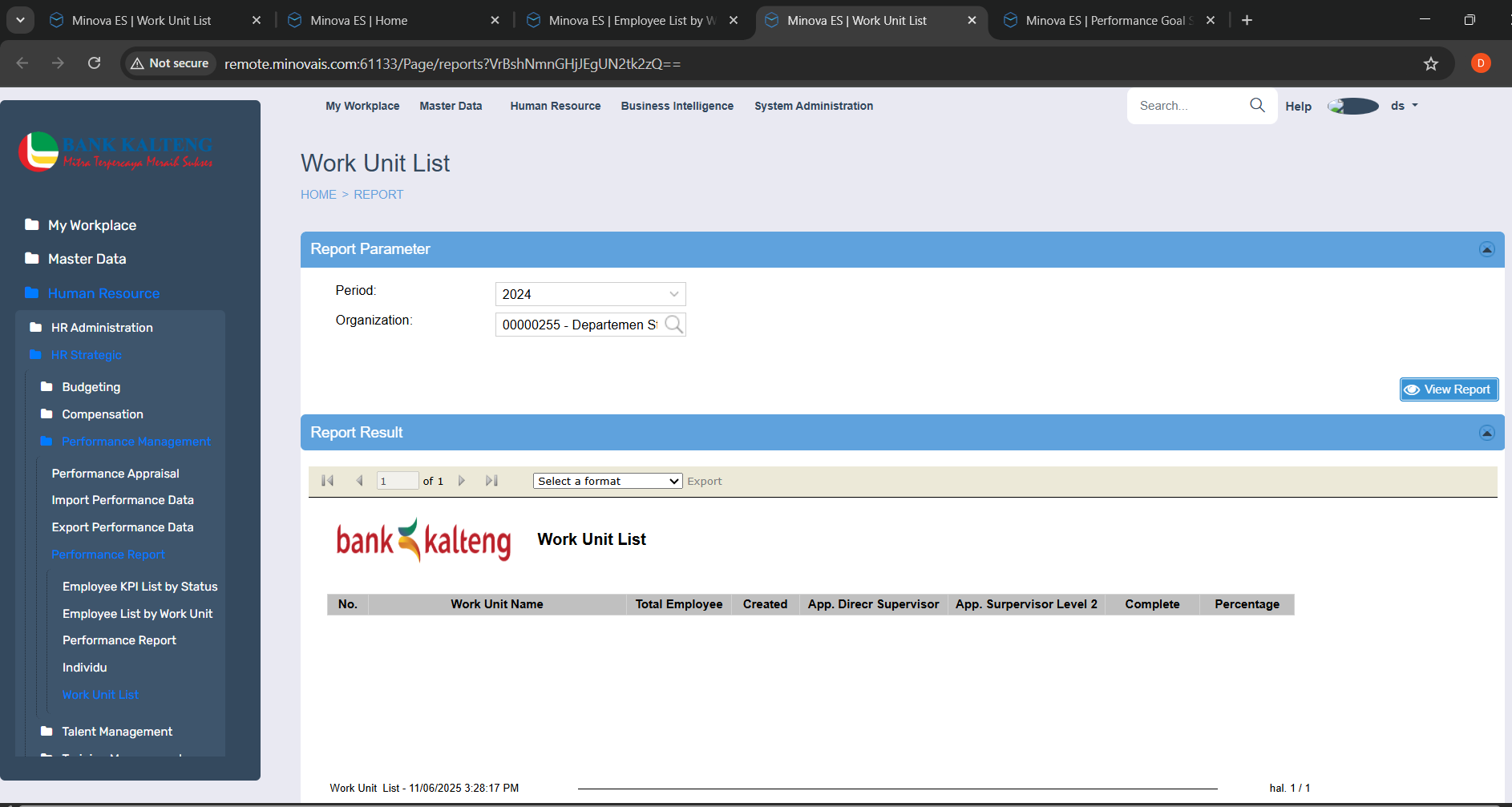Viewport: 1512px width, 807px height.
Task: Click the user avatar image in header
Action: pyautogui.click(x=1353, y=106)
